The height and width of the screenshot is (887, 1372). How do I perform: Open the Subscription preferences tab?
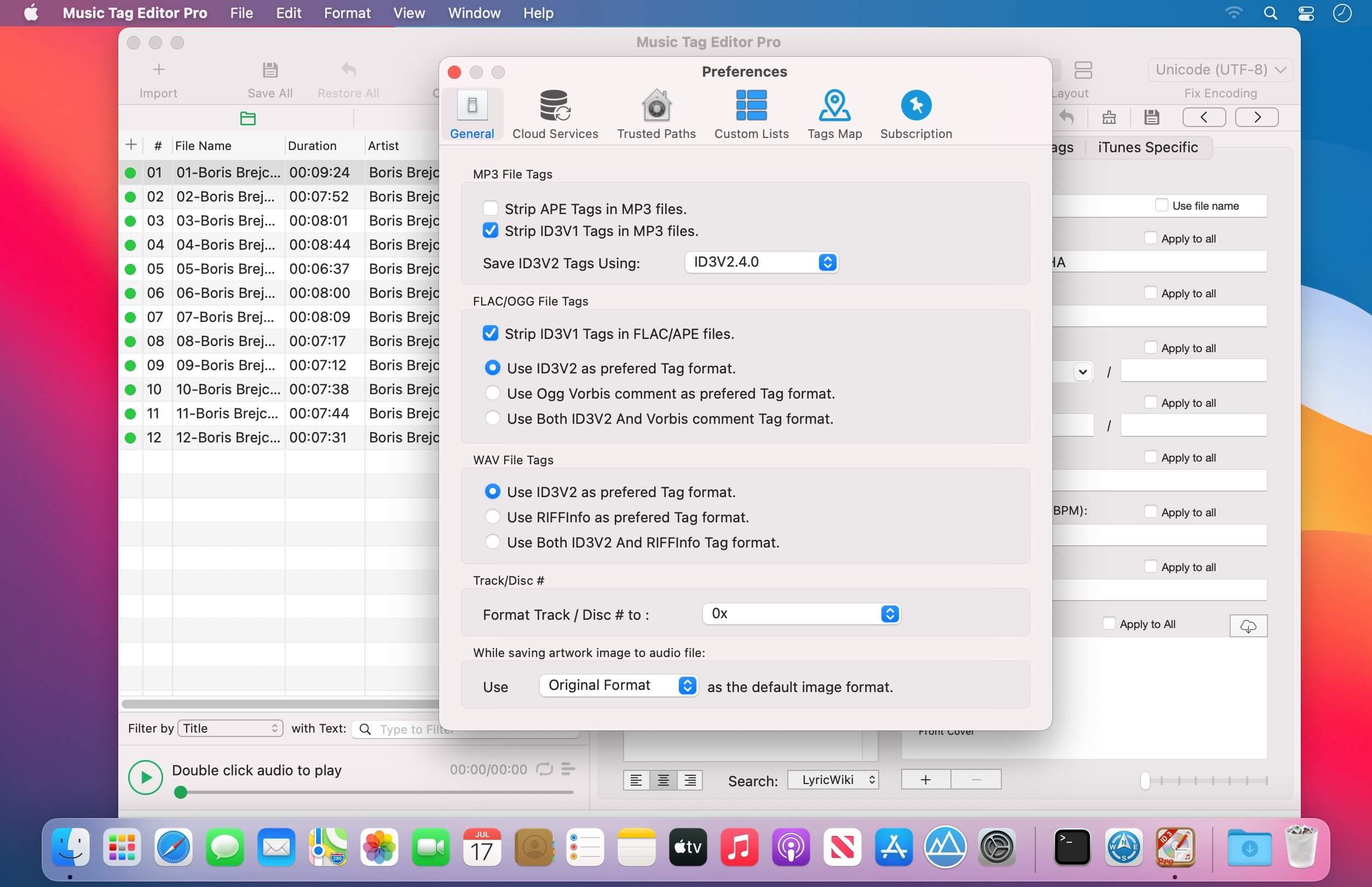pyautogui.click(x=915, y=114)
